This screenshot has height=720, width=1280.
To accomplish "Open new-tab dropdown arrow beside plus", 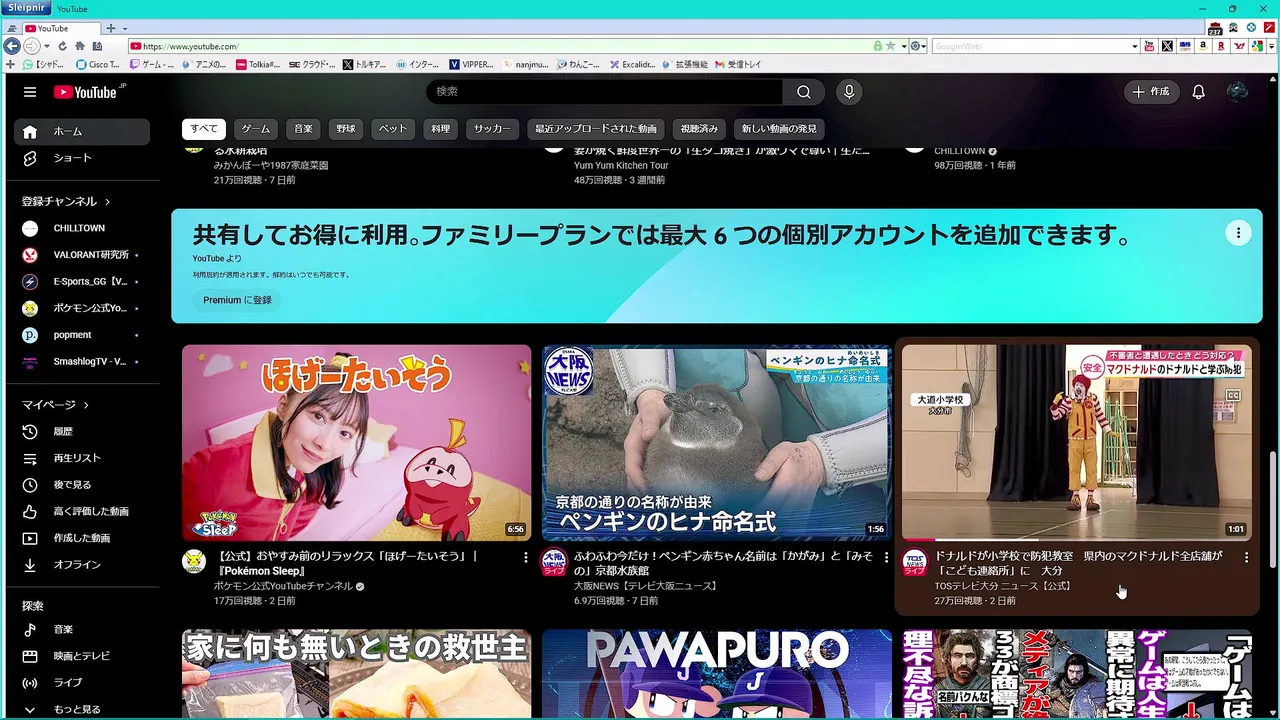I will pos(123,28).
